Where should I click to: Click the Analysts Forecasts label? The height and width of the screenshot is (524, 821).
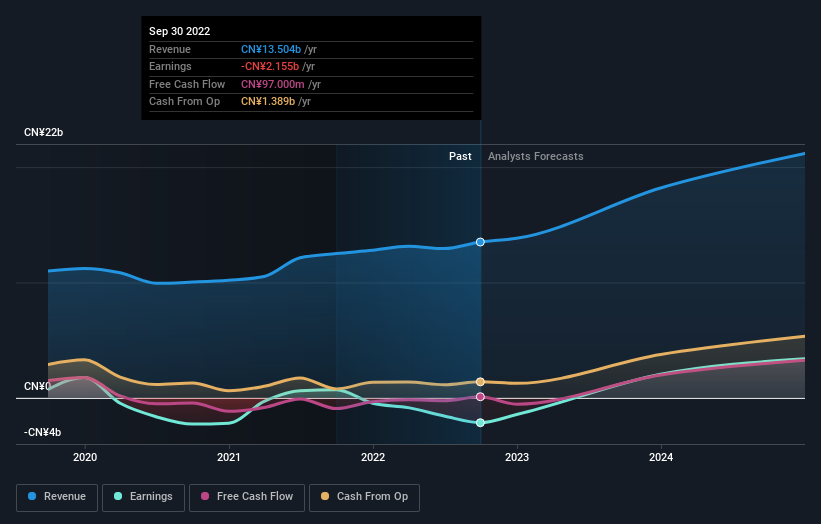[536, 156]
